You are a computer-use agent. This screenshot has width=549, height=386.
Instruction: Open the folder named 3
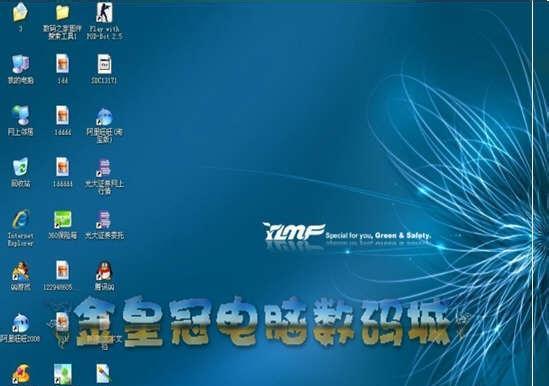(x=20, y=12)
